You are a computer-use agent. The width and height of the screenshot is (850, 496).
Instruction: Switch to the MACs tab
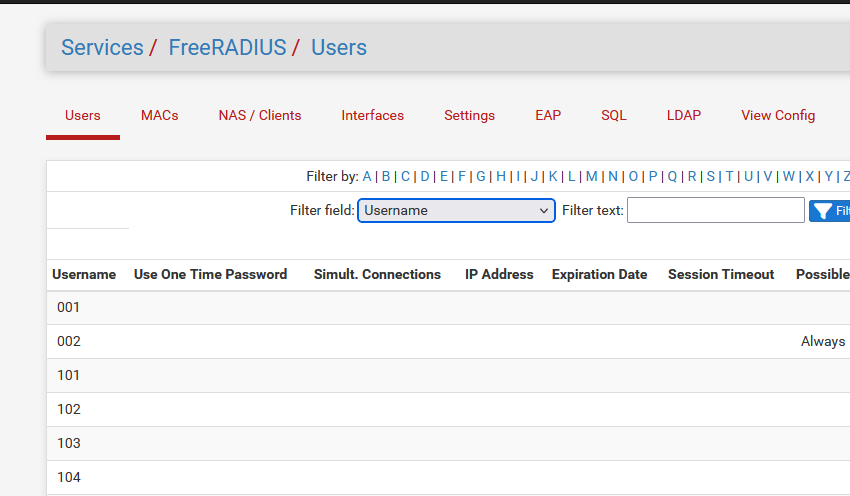coord(159,116)
